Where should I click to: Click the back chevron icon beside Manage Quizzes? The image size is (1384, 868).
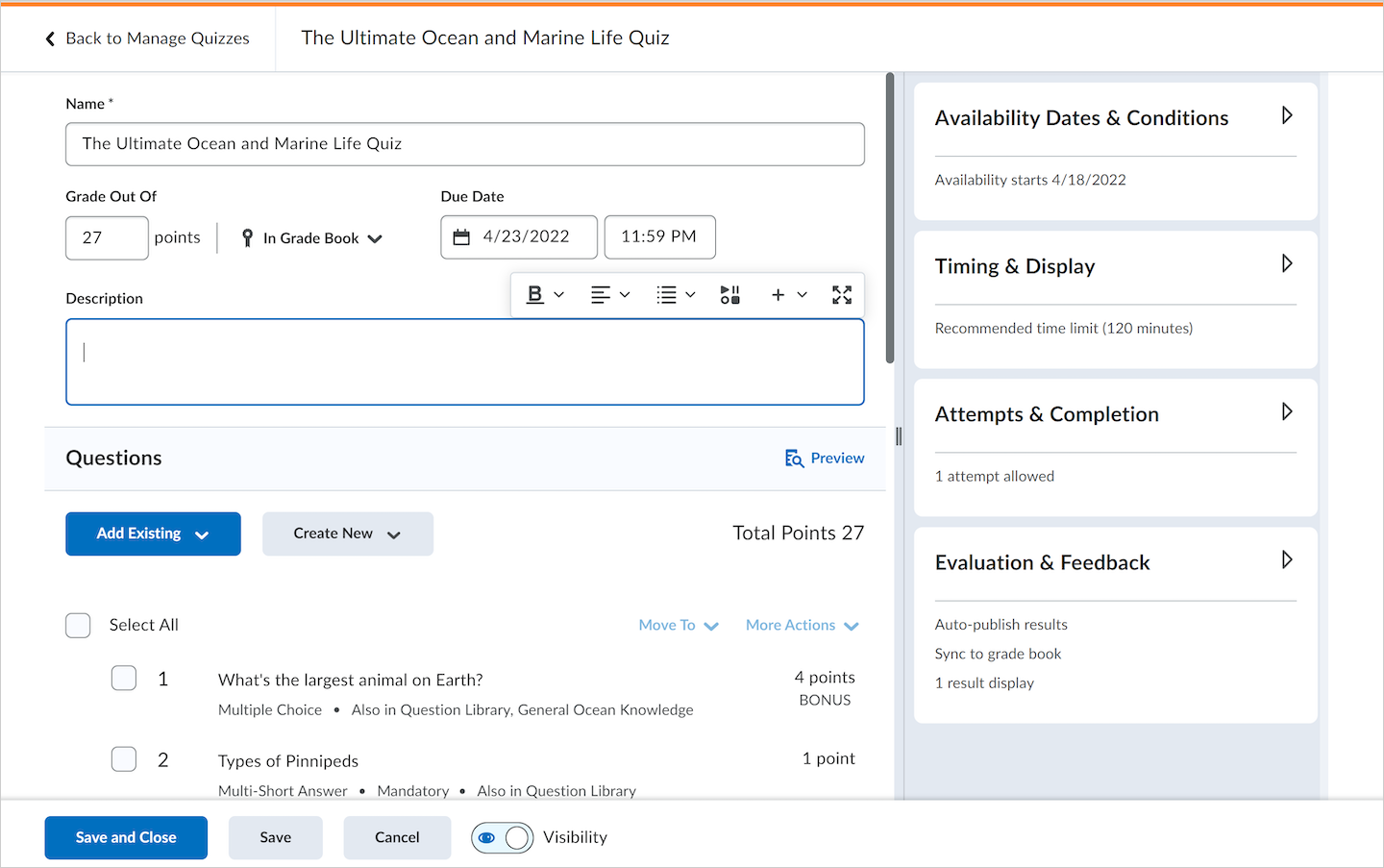point(50,38)
